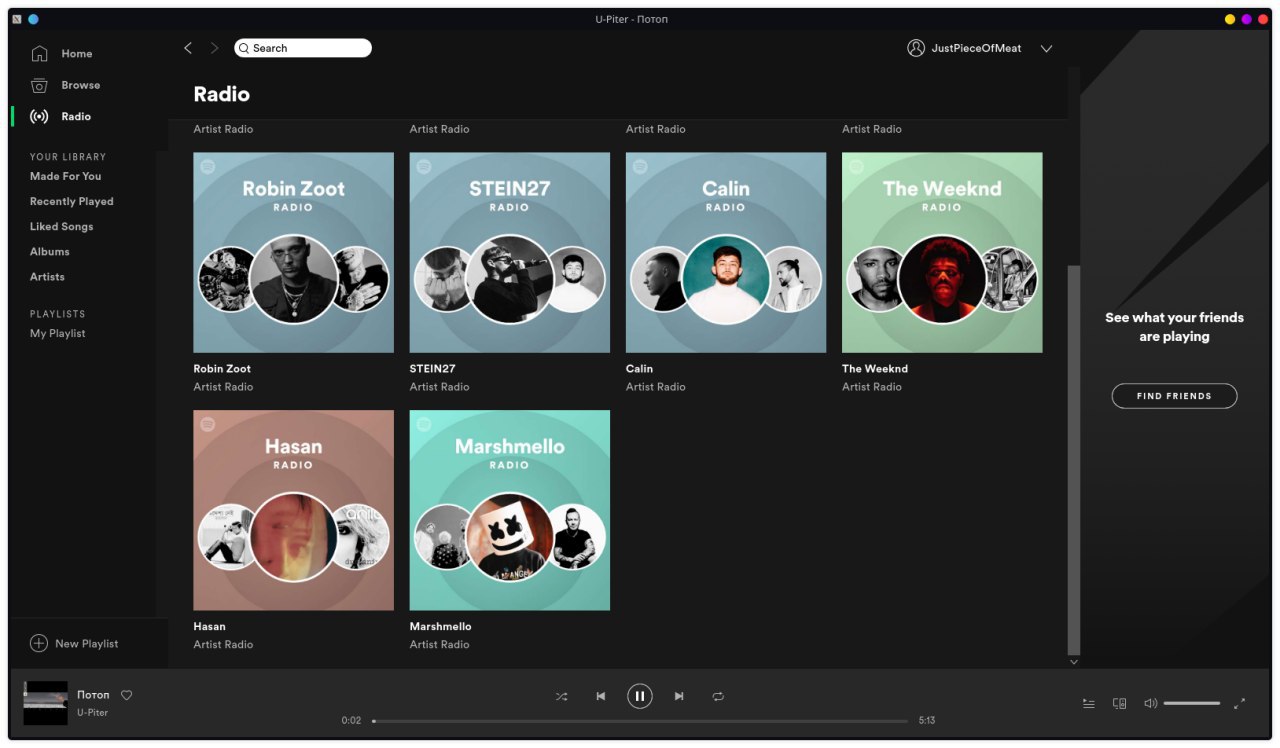
Task: Like the song with heart icon
Action: 127,695
